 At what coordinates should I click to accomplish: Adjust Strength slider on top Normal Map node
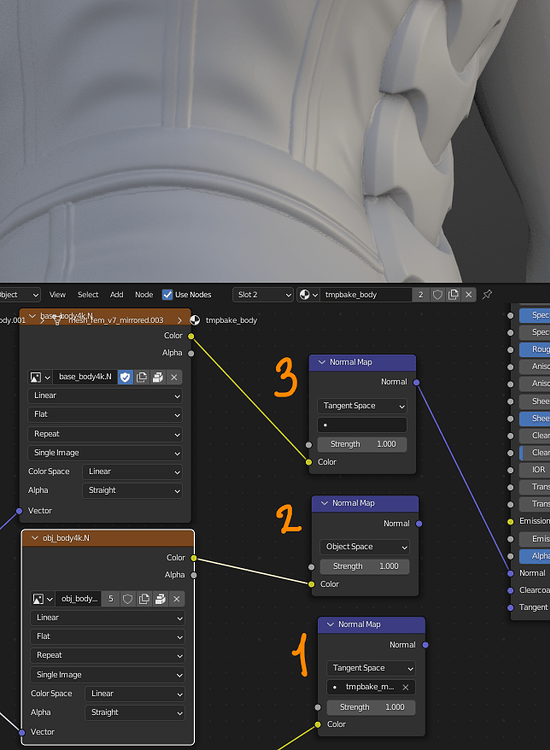coord(362,444)
